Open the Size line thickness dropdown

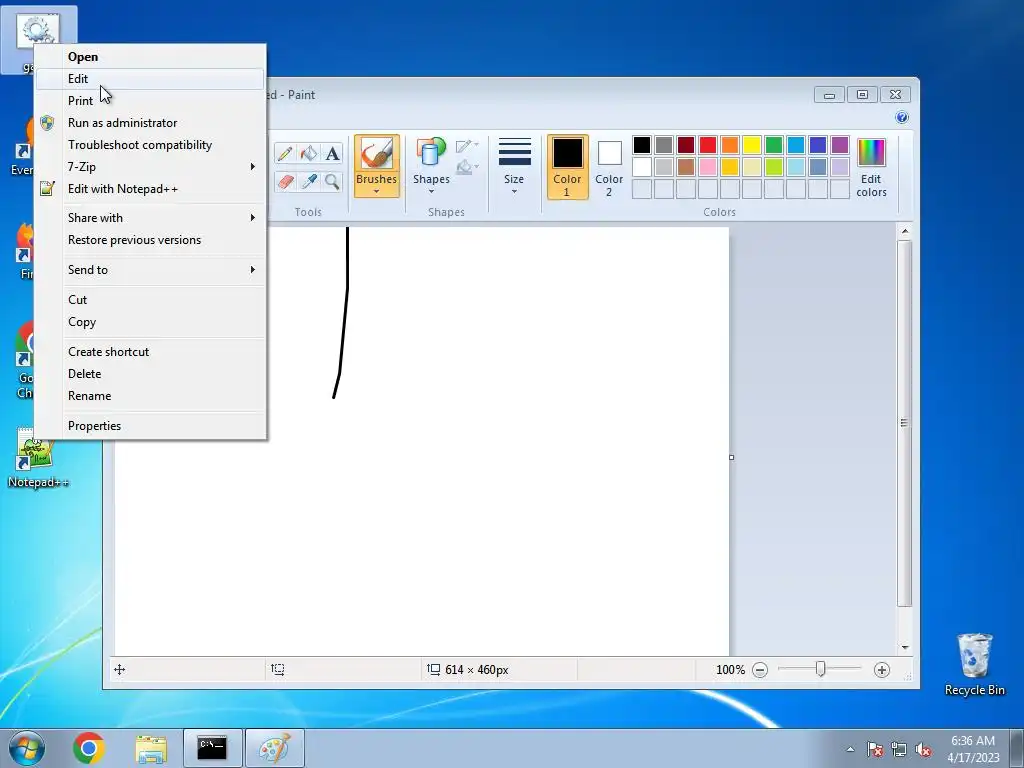tap(514, 167)
